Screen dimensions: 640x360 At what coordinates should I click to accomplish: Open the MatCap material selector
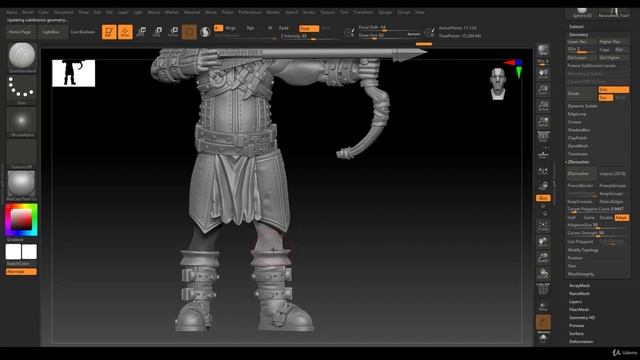coord(22,185)
